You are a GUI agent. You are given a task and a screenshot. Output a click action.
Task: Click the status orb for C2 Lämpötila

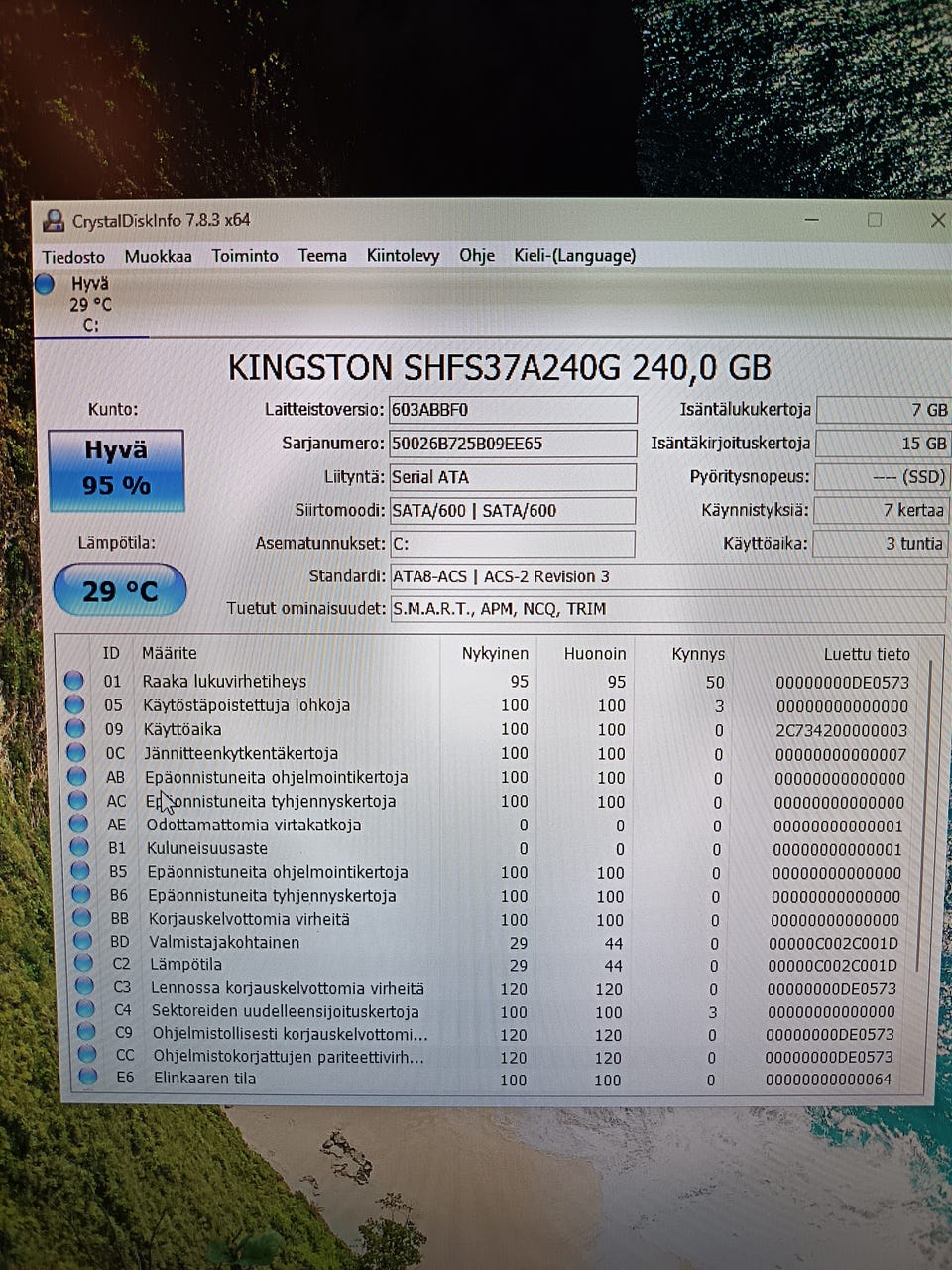coord(84,963)
